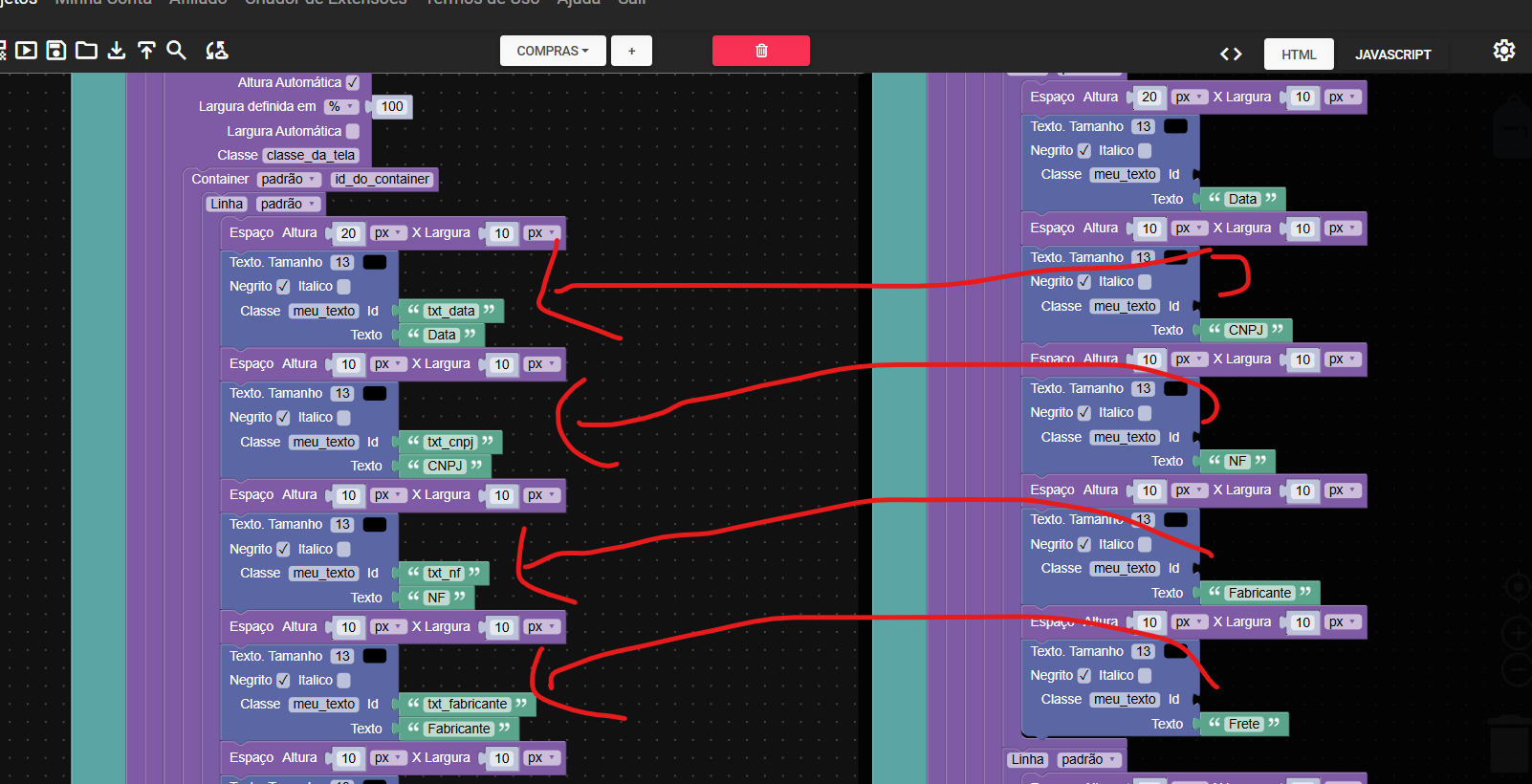Save the project using the floppy disk icon
The width and height of the screenshot is (1532, 784).
pos(56,50)
